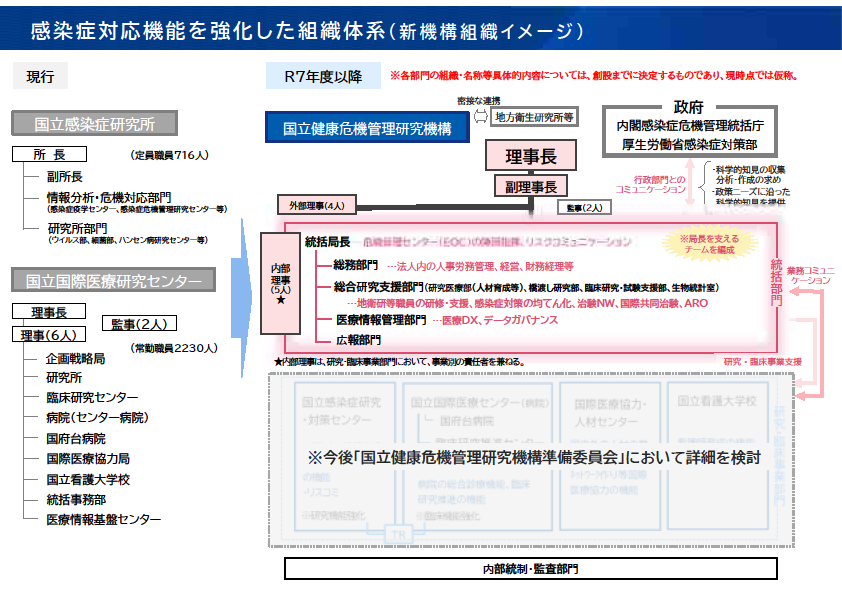
Task: Click 監事(2人) box beside 理事(6人)
Action: click(139, 323)
